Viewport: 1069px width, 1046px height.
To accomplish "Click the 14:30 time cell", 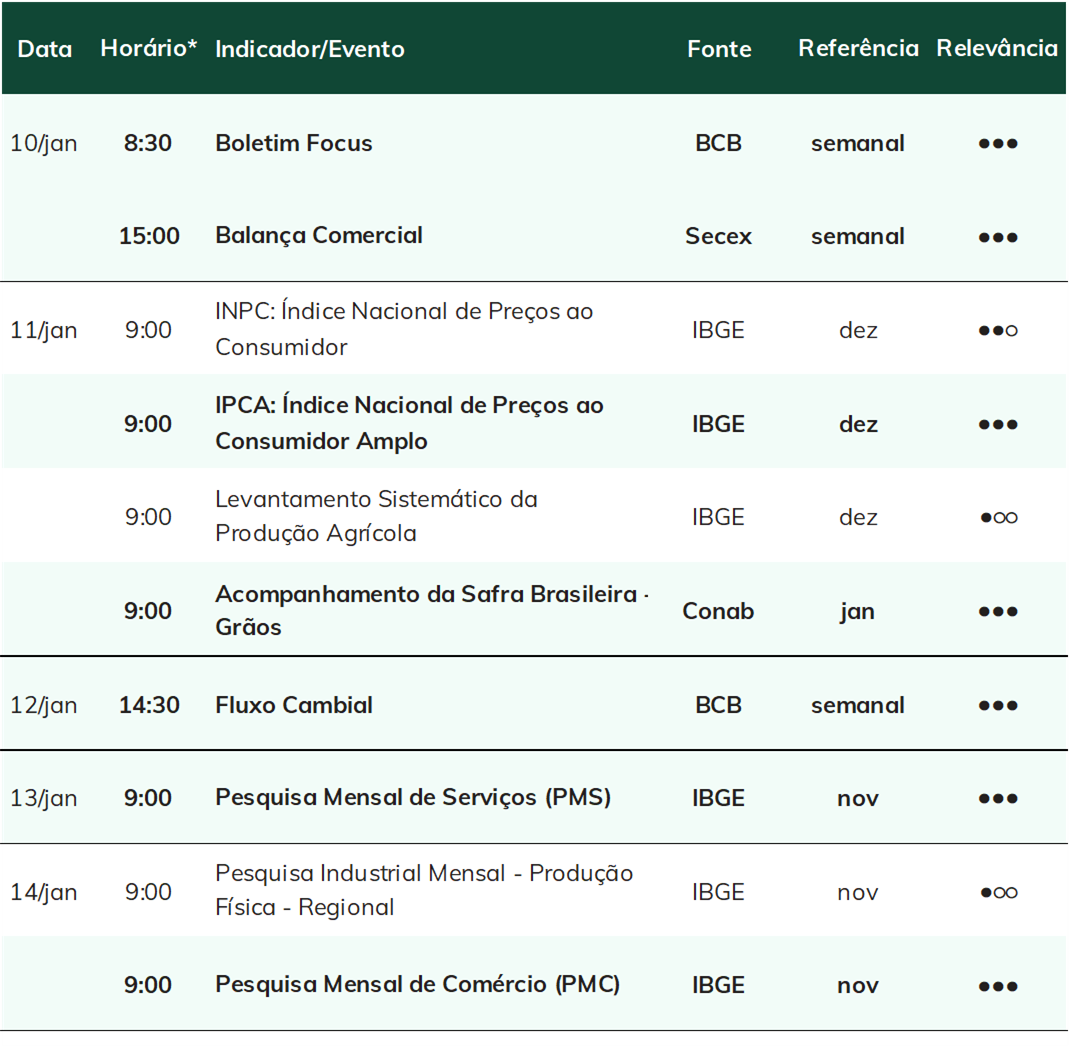I will coord(149,705).
